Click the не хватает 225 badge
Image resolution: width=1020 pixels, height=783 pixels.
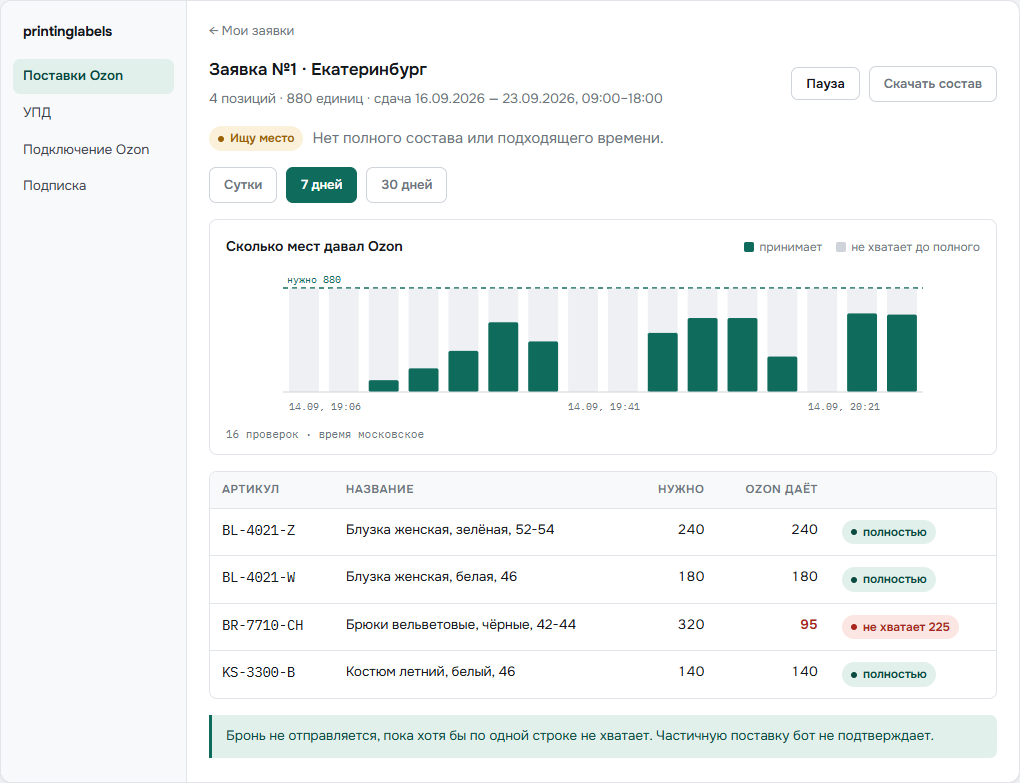pos(900,627)
